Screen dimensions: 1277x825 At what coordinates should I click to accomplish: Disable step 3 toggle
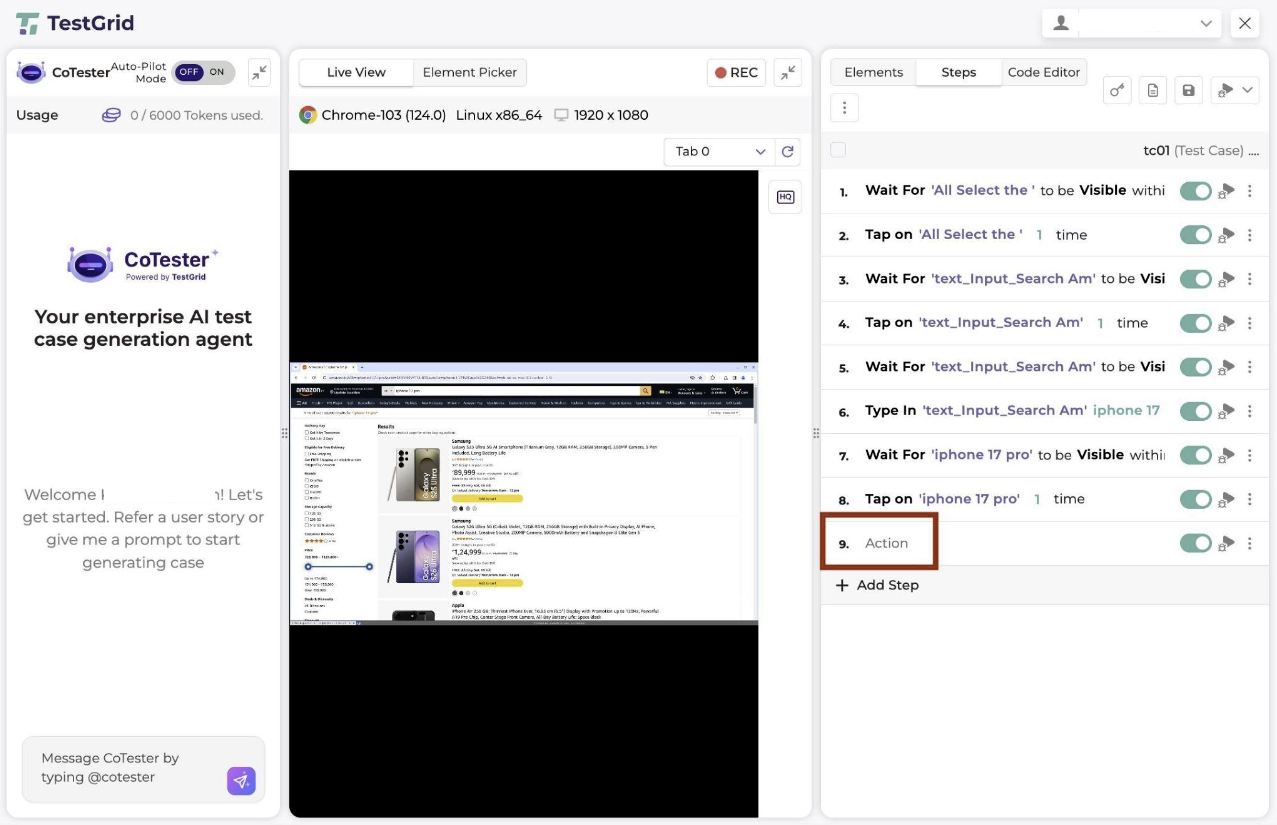coord(1195,279)
